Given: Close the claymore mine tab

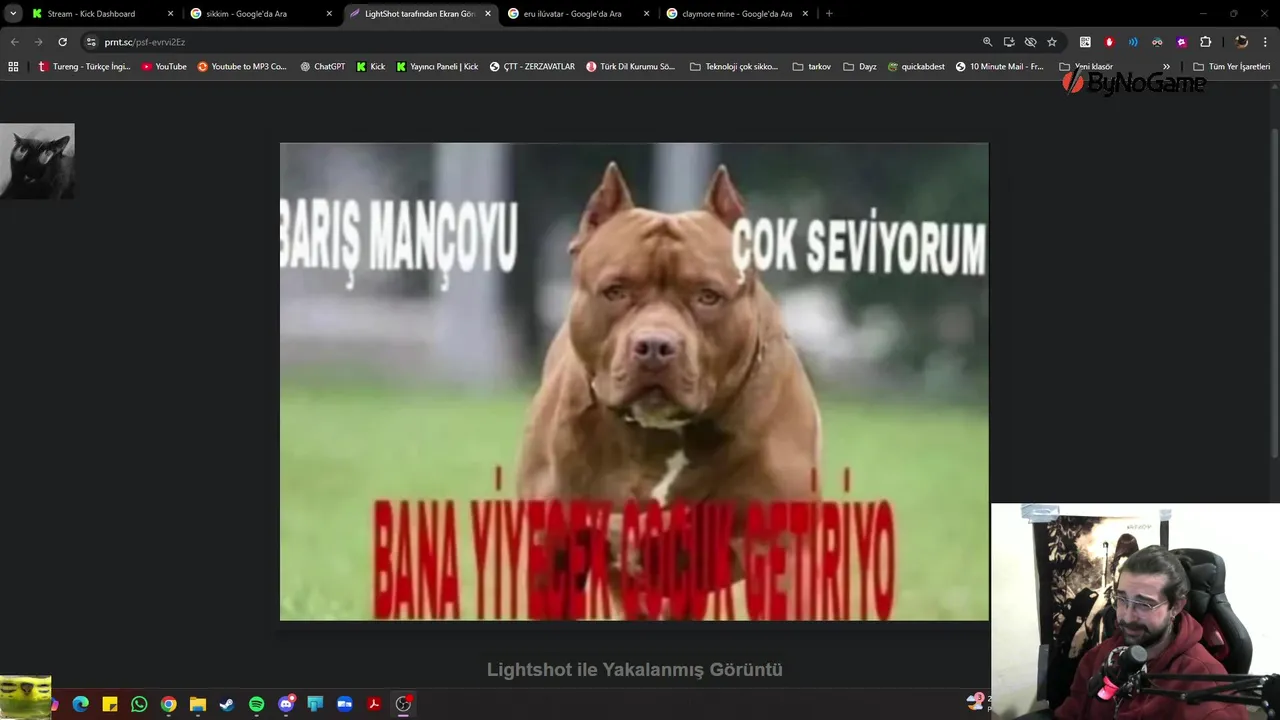Looking at the screenshot, I should coord(805,14).
